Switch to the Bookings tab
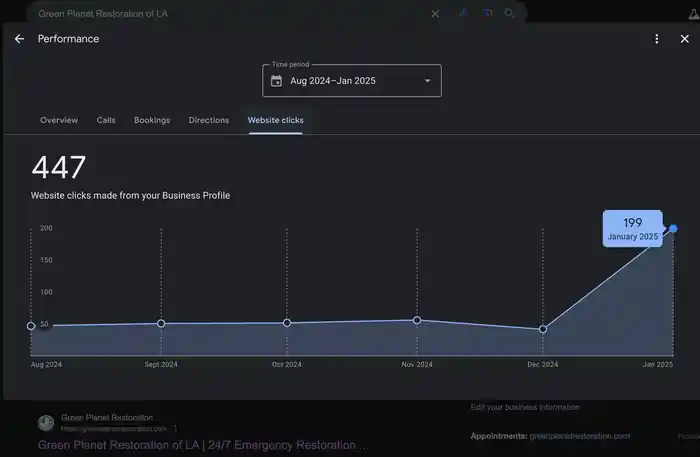 (x=152, y=120)
